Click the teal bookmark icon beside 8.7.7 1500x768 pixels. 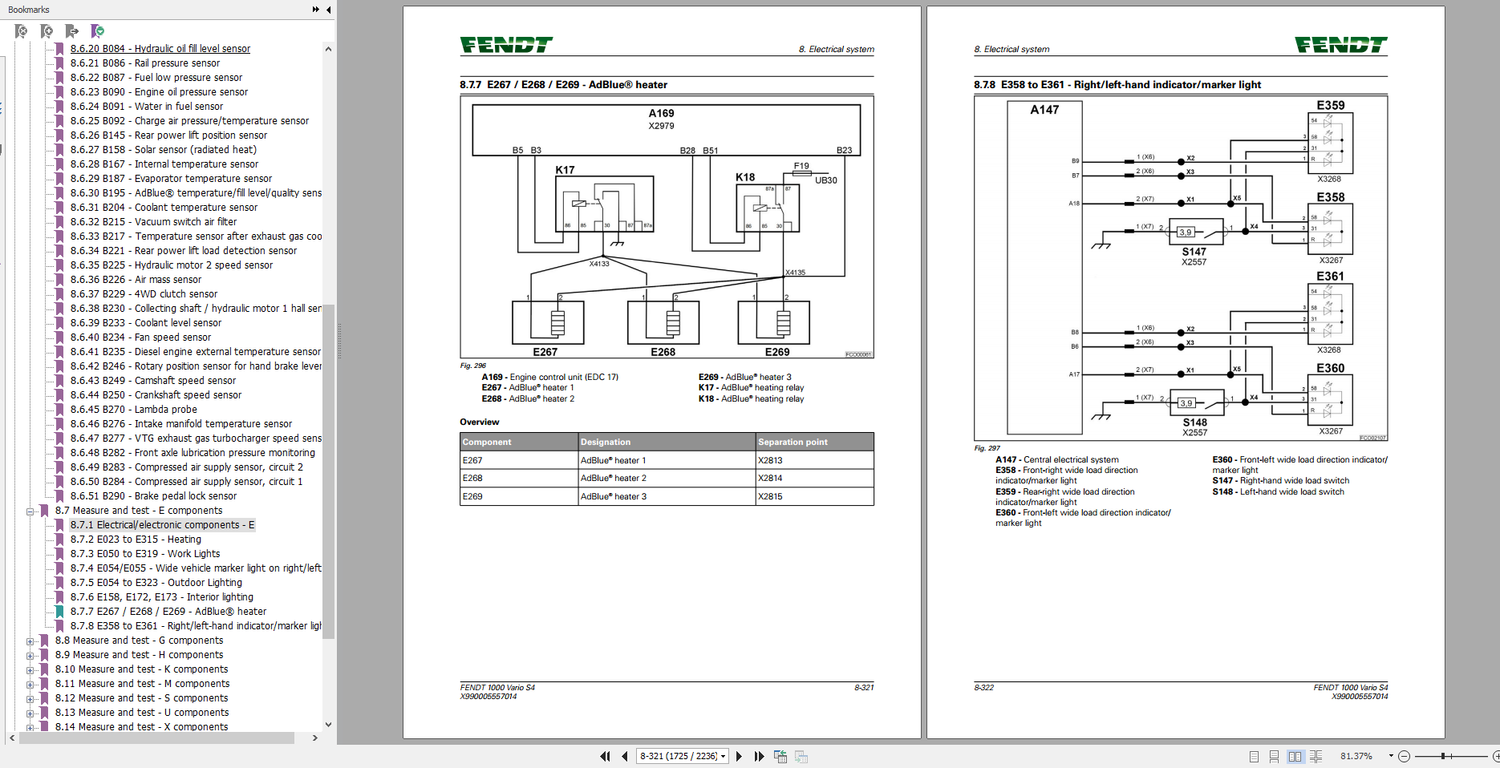pos(59,611)
